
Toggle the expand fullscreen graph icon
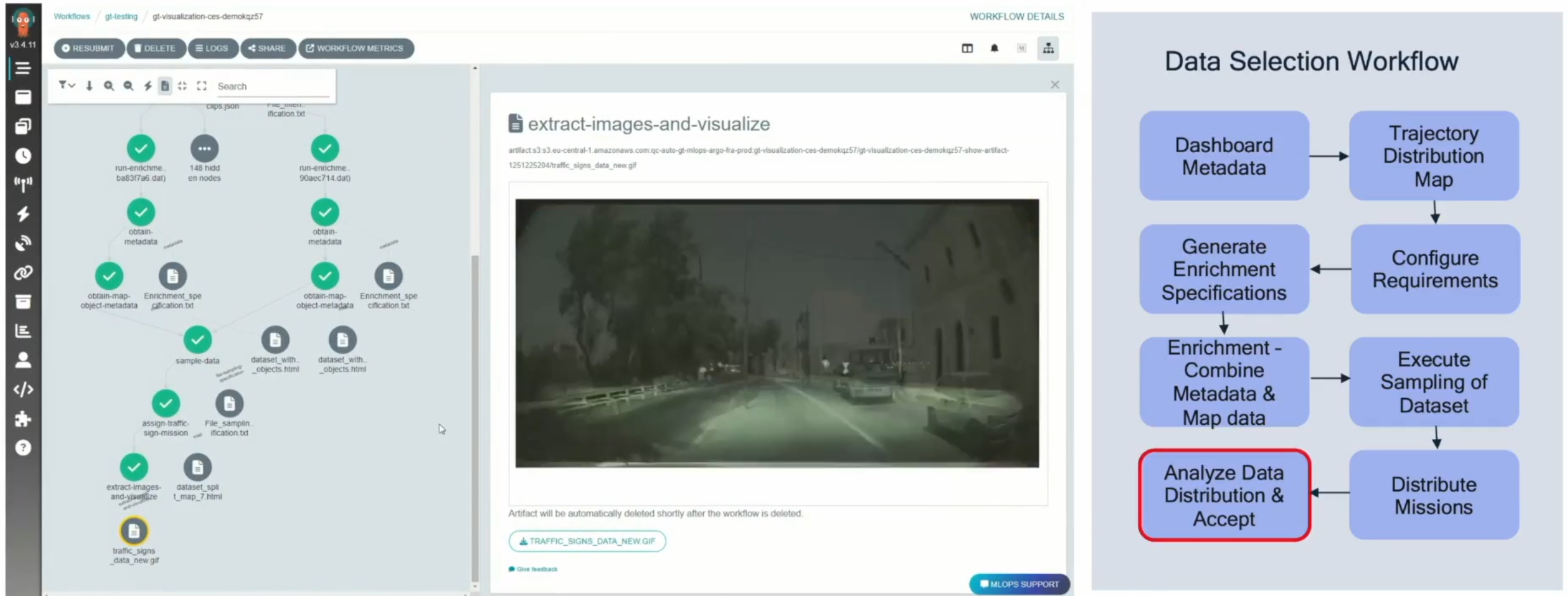click(201, 86)
